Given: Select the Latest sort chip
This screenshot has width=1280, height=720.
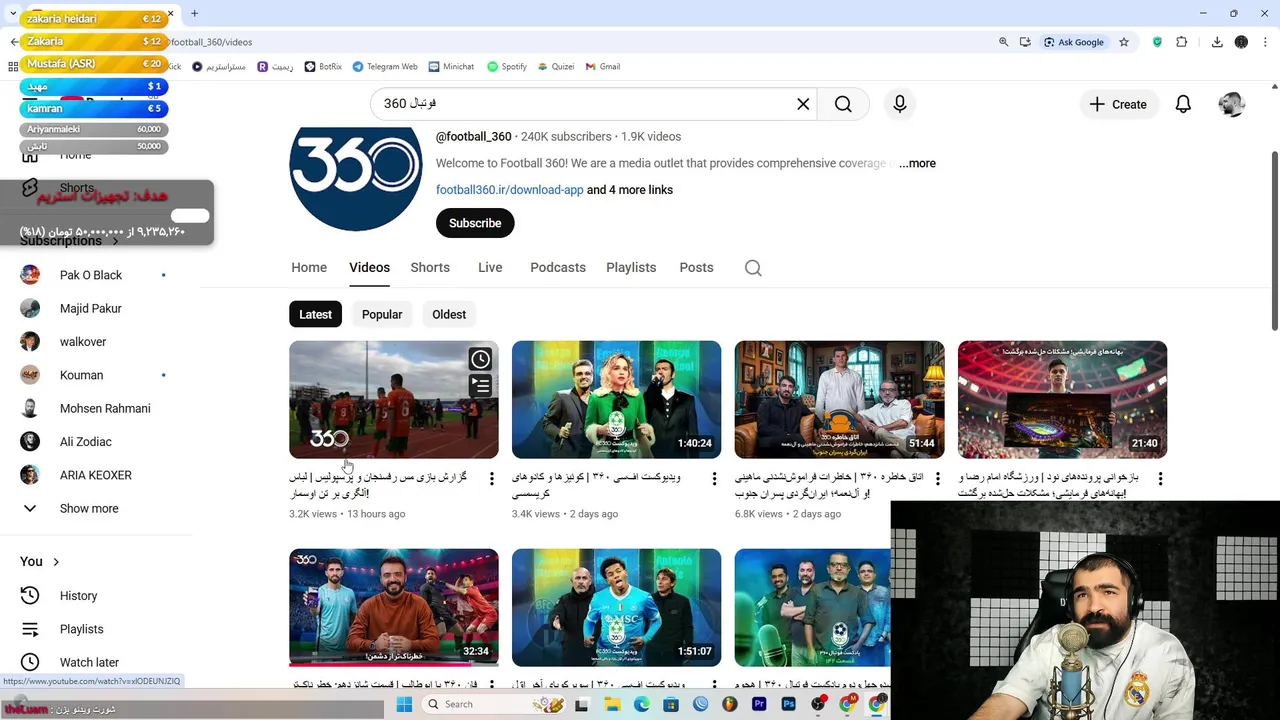Looking at the screenshot, I should point(315,314).
